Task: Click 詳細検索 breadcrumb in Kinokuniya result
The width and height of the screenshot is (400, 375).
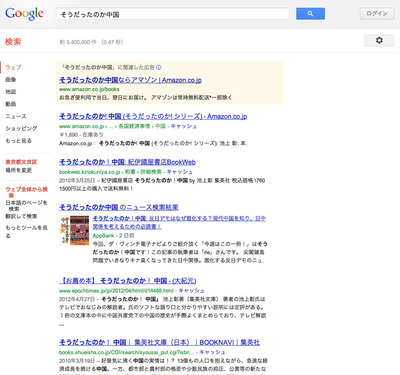Action: [x=151, y=172]
